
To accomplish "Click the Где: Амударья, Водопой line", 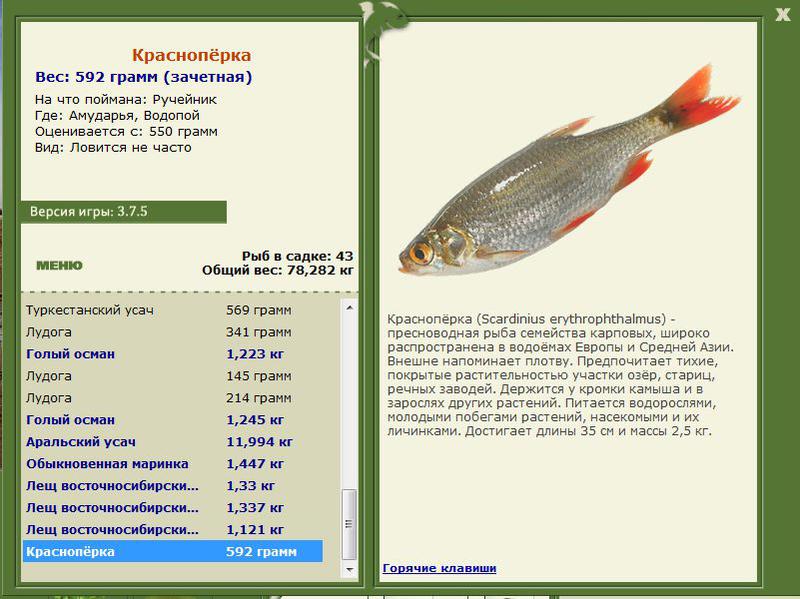I will click(x=117, y=115).
